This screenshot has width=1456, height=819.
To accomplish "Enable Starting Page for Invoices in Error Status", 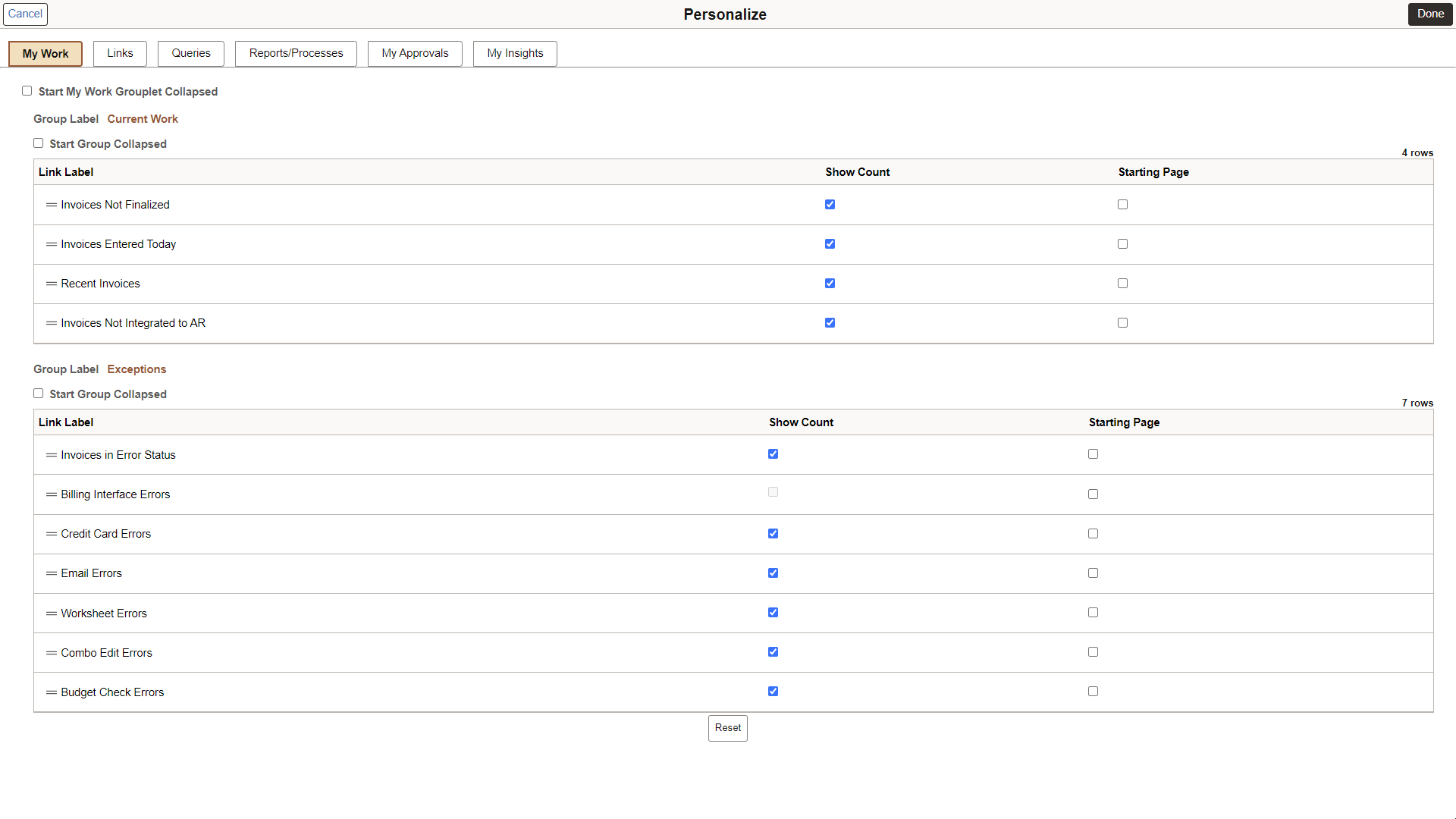I will [x=1093, y=454].
